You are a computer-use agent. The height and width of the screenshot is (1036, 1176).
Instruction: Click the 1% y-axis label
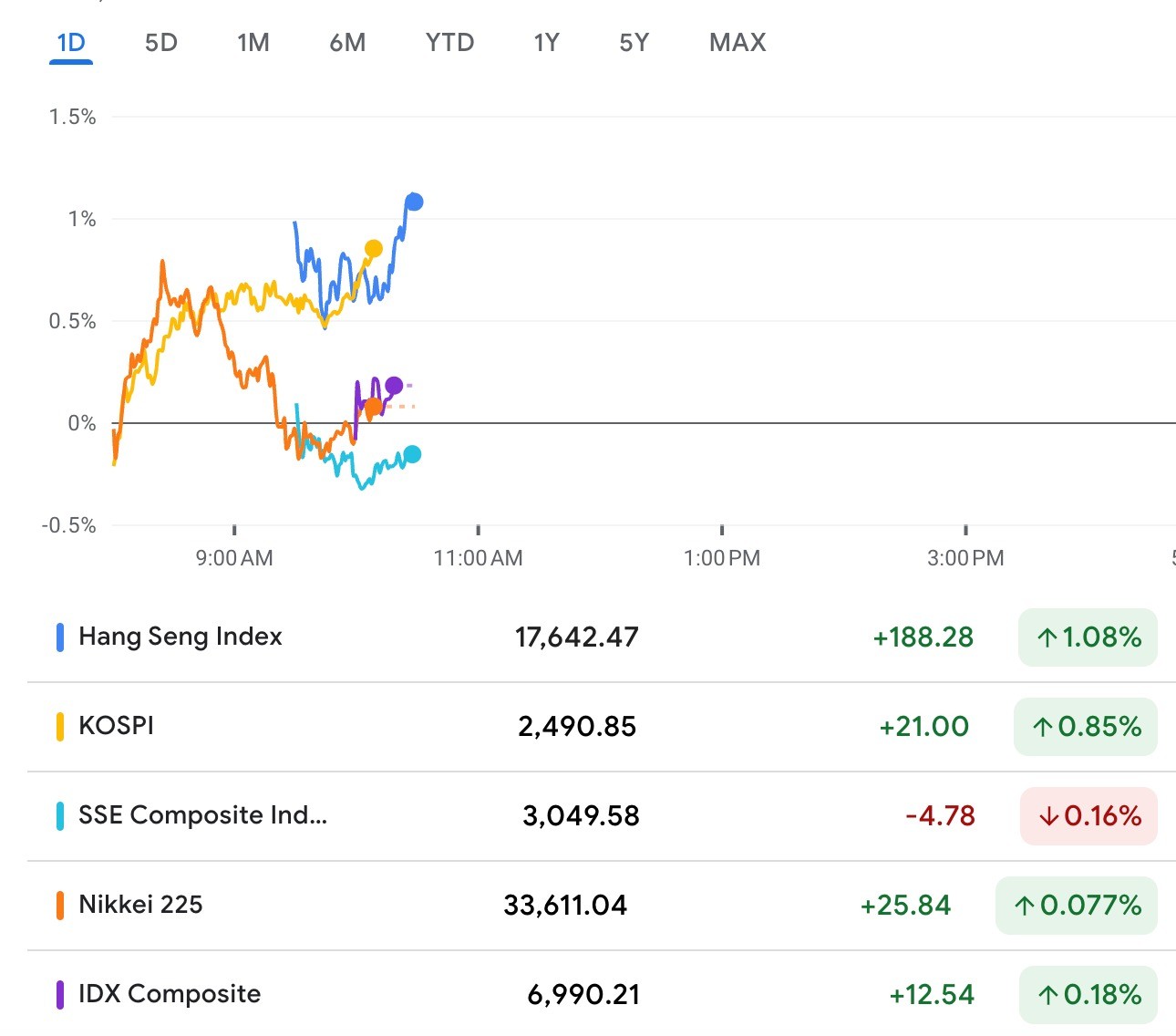point(81,219)
